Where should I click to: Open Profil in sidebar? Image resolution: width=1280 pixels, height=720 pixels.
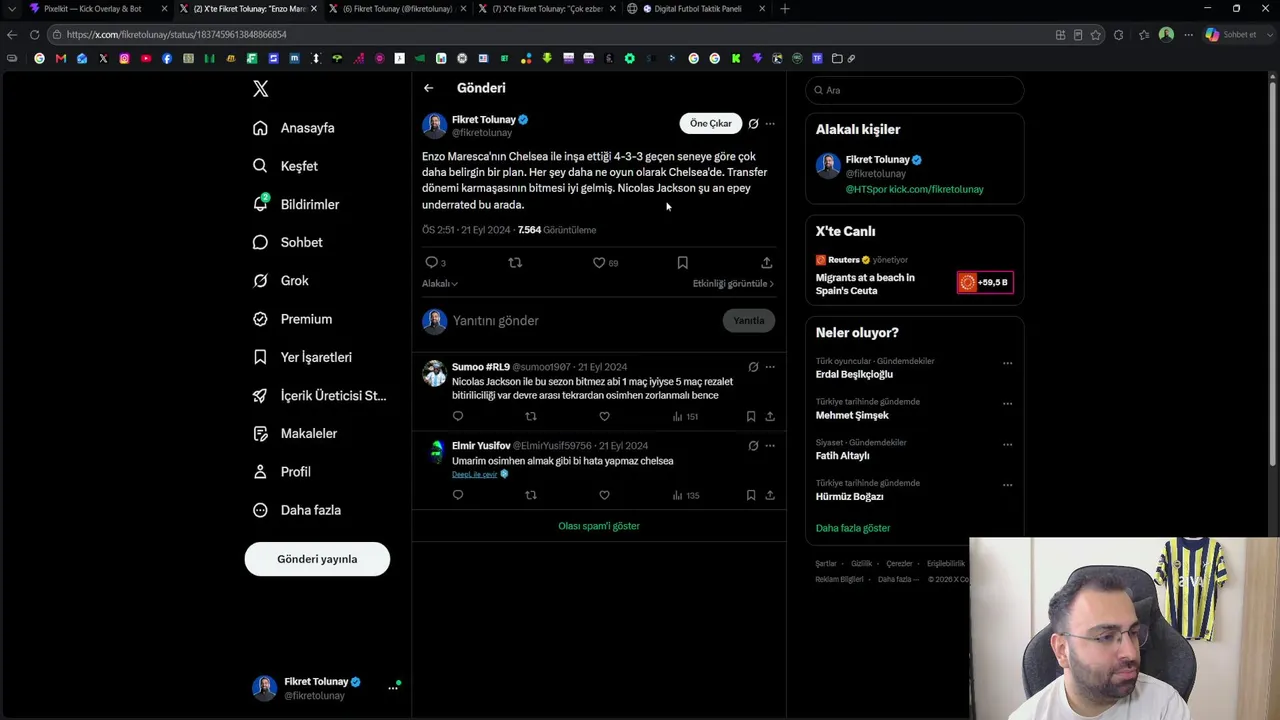[282, 472]
